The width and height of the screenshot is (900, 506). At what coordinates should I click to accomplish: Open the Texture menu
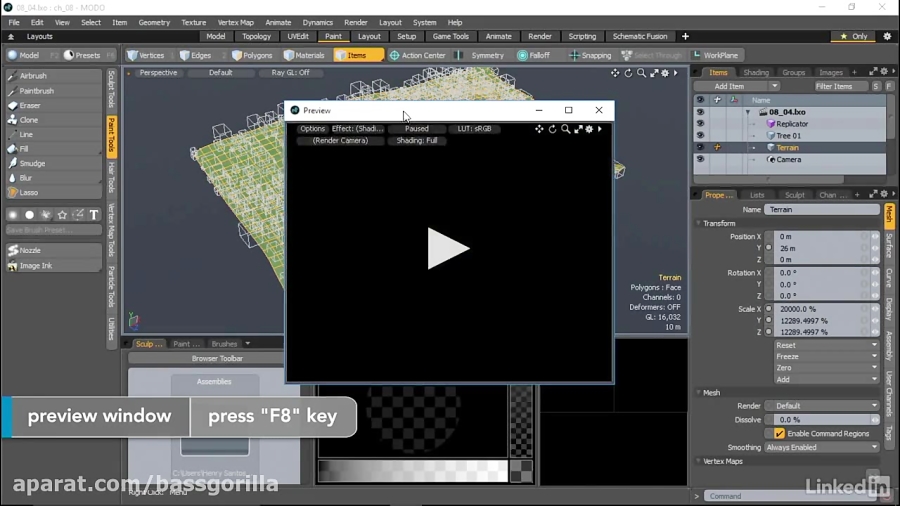click(x=193, y=22)
